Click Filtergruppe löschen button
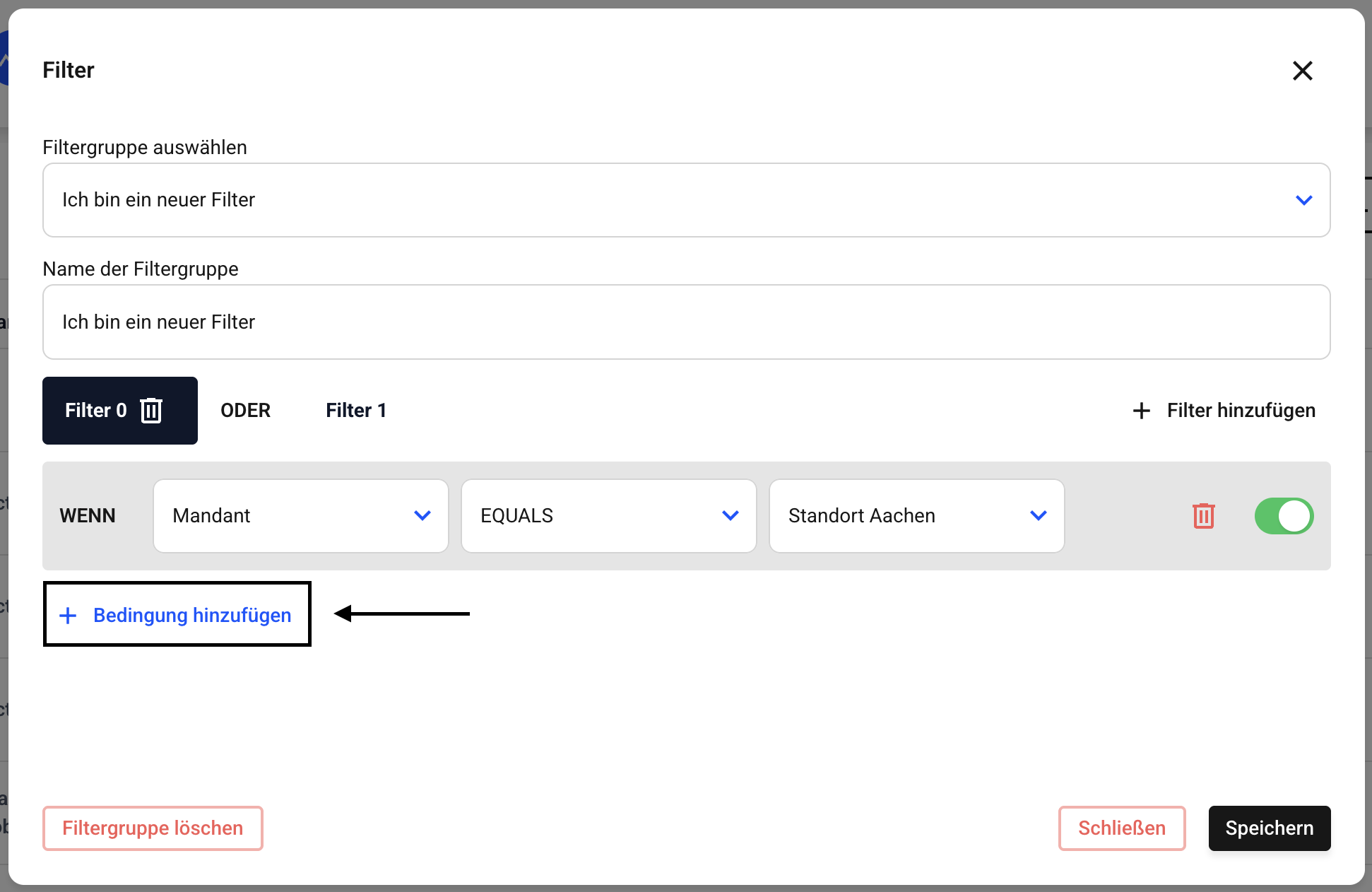 (x=153, y=828)
